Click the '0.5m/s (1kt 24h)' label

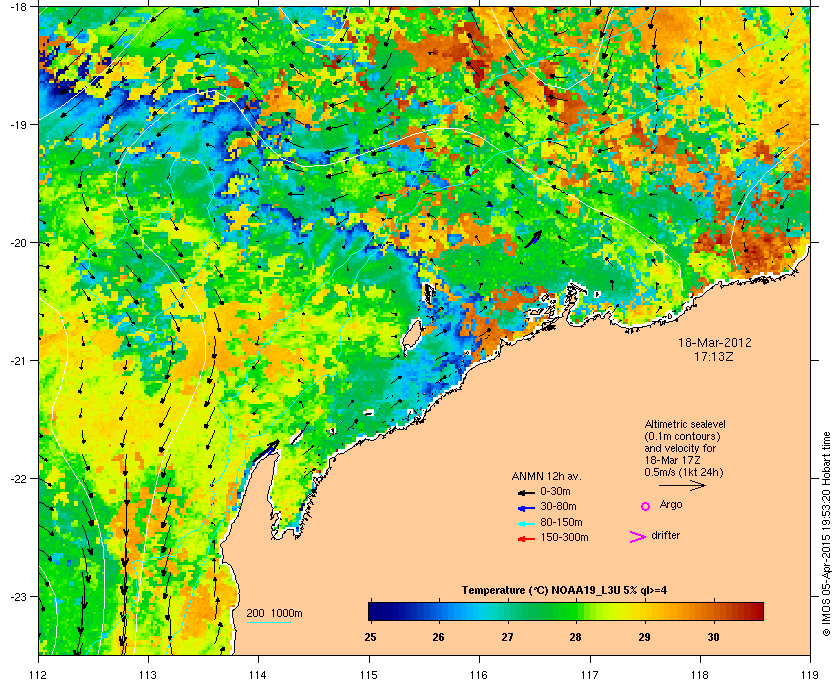click(x=684, y=473)
